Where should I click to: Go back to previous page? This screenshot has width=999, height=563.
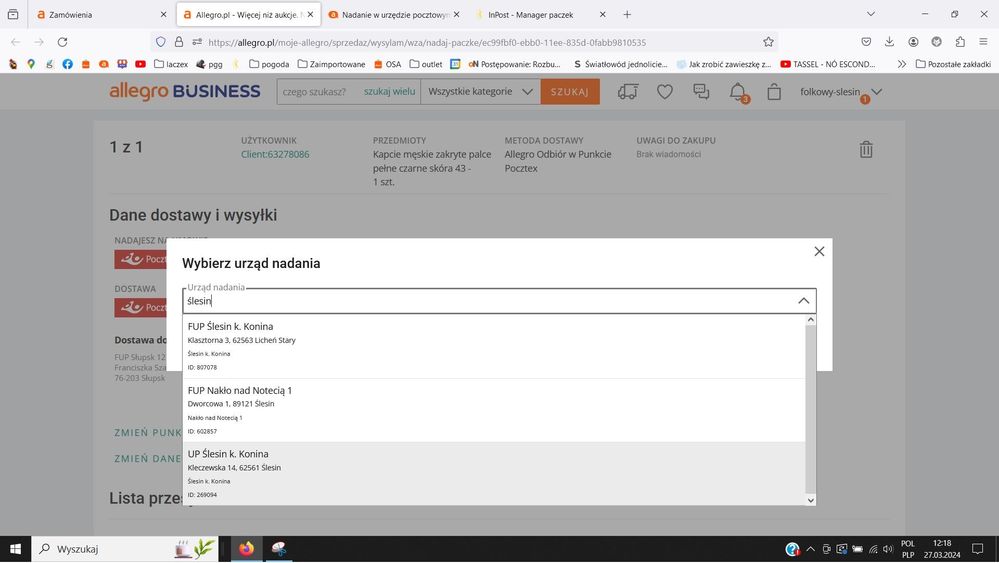click(x=15, y=42)
